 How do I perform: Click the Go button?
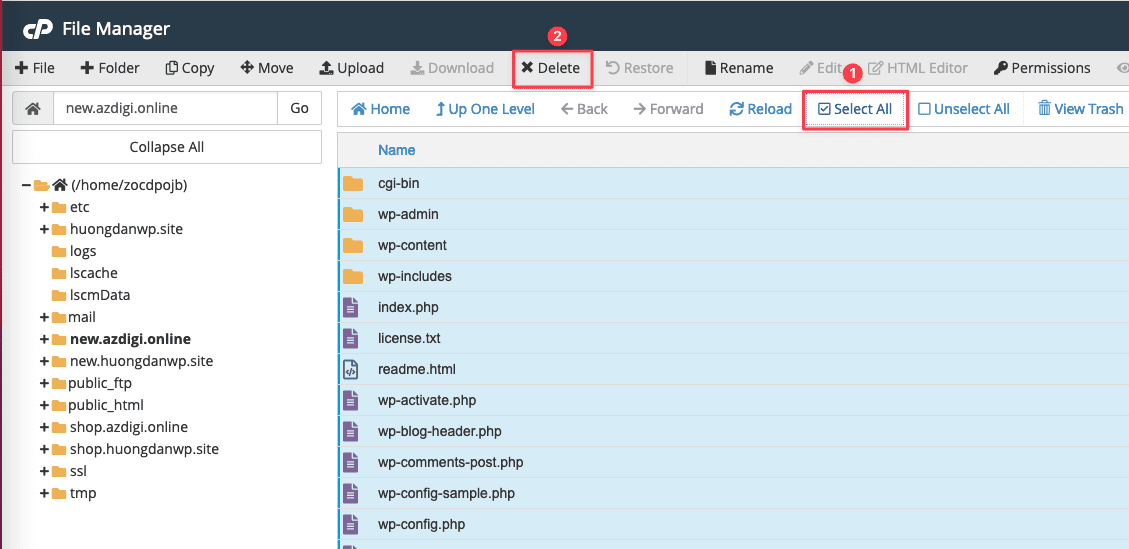pyautogui.click(x=299, y=108)
